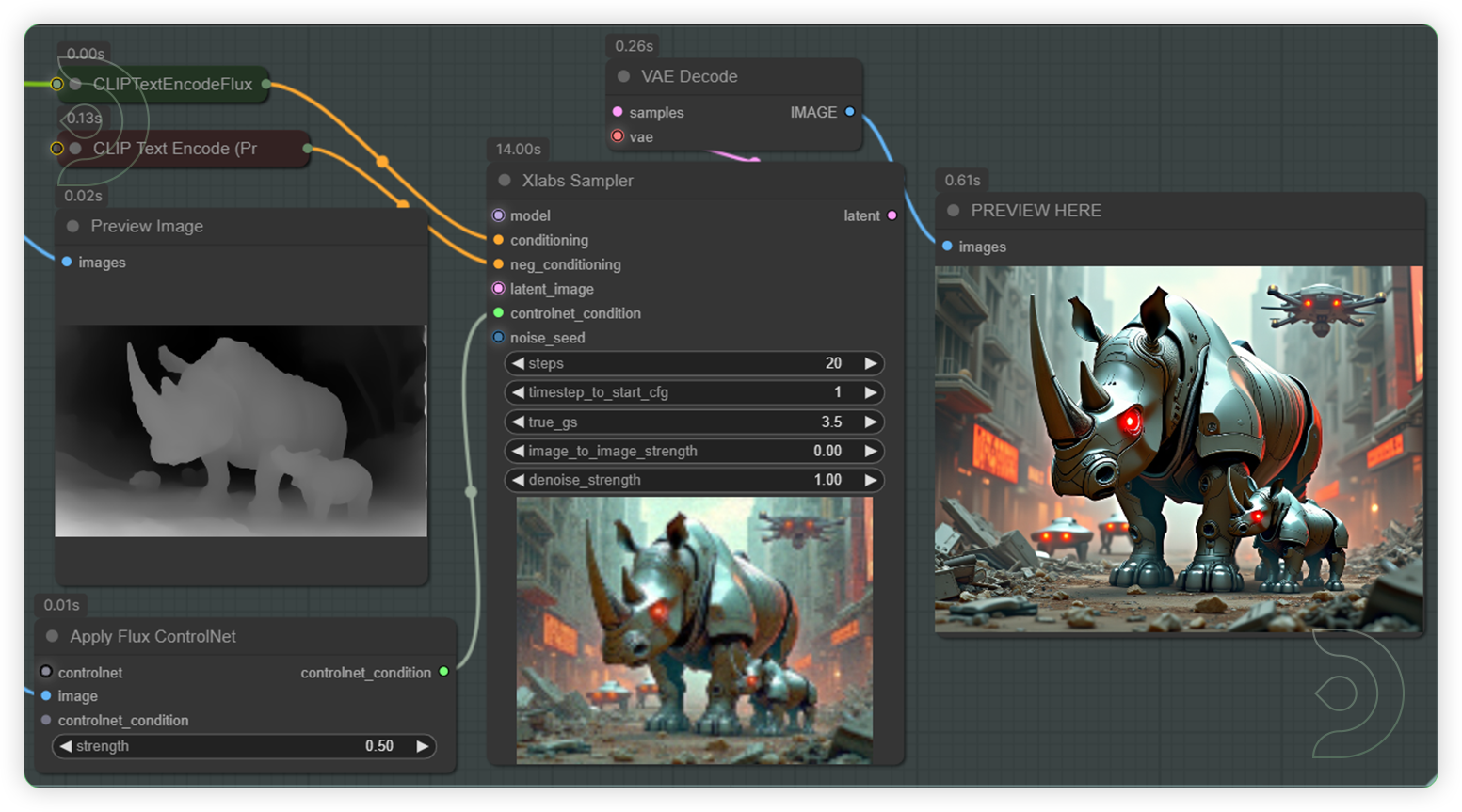Image resolution: width=1462 pixels, height=812 pixels.
Task: Click the 0.61s execution time badge
Action: [x=963, y=181]
